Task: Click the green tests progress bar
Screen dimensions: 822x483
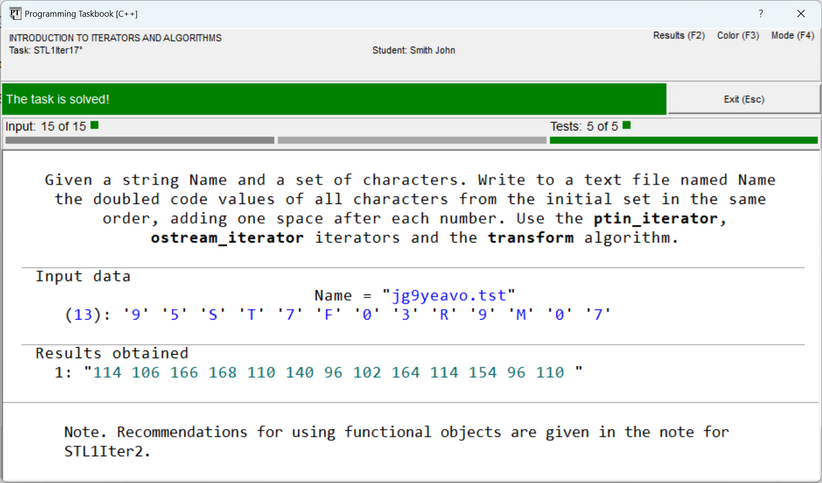Action: tap(683, 141)
